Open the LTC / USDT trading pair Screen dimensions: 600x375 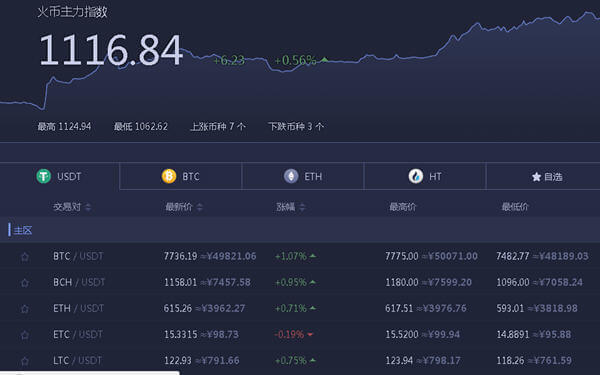click(x=77, y=360)
